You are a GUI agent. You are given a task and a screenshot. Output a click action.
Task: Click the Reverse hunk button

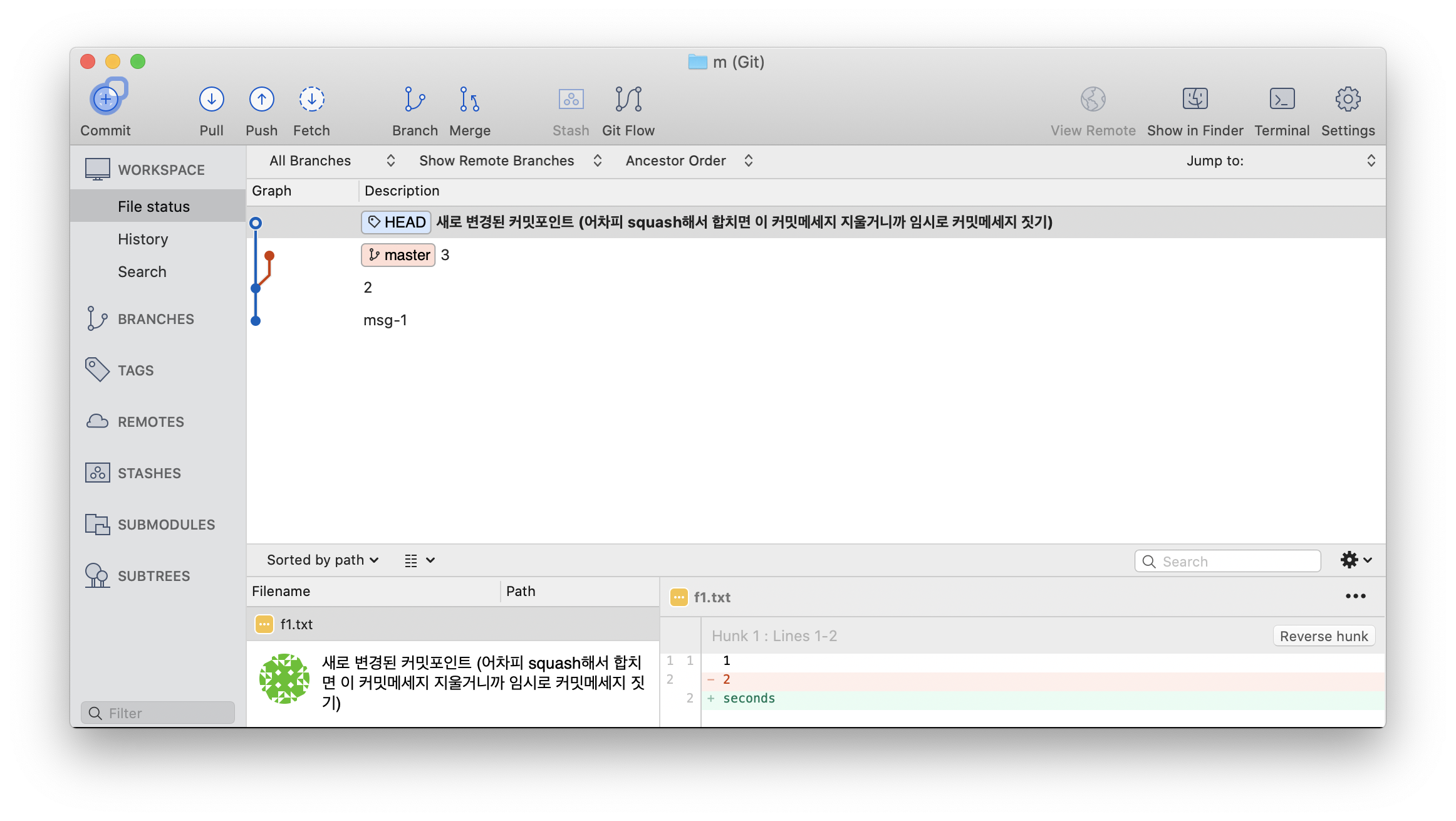tap(1324, 636)
